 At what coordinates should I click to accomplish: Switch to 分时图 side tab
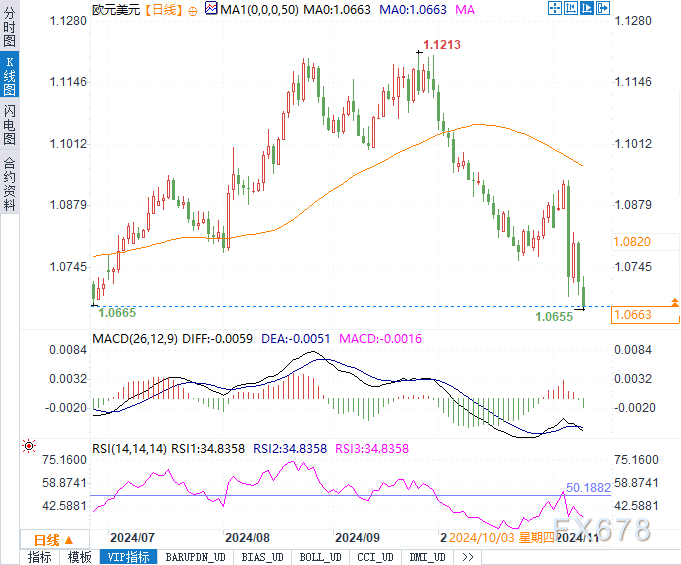pos(9,30)
